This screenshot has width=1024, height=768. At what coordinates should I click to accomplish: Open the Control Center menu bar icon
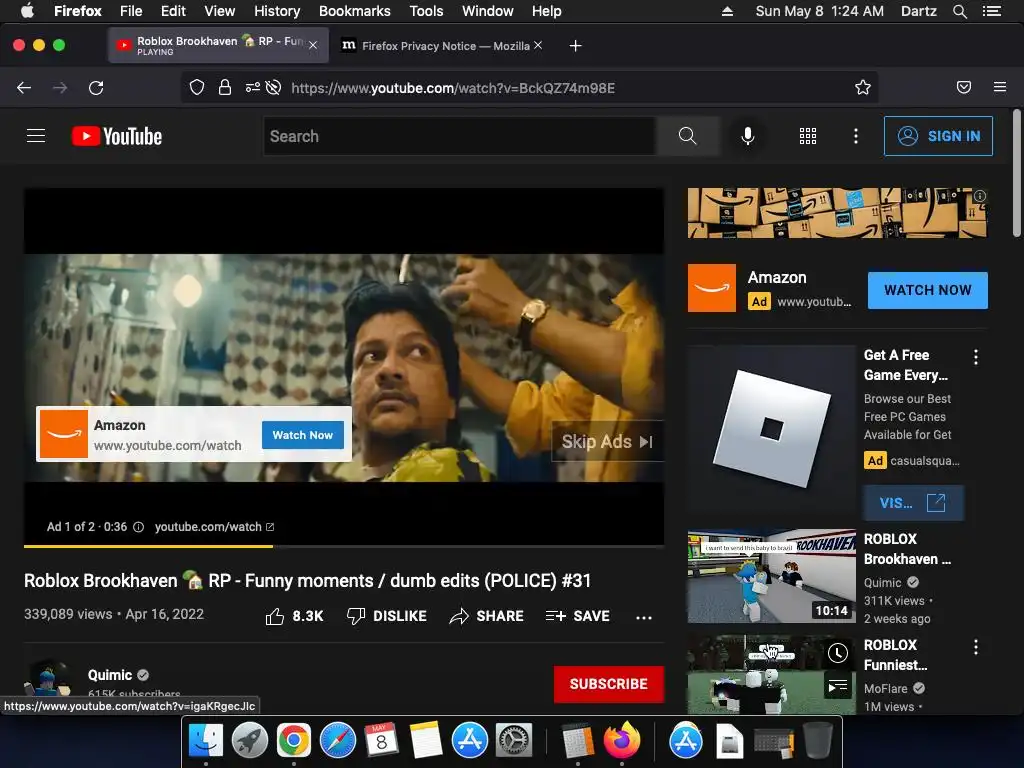pyautogui.click(x=992, y=11)
